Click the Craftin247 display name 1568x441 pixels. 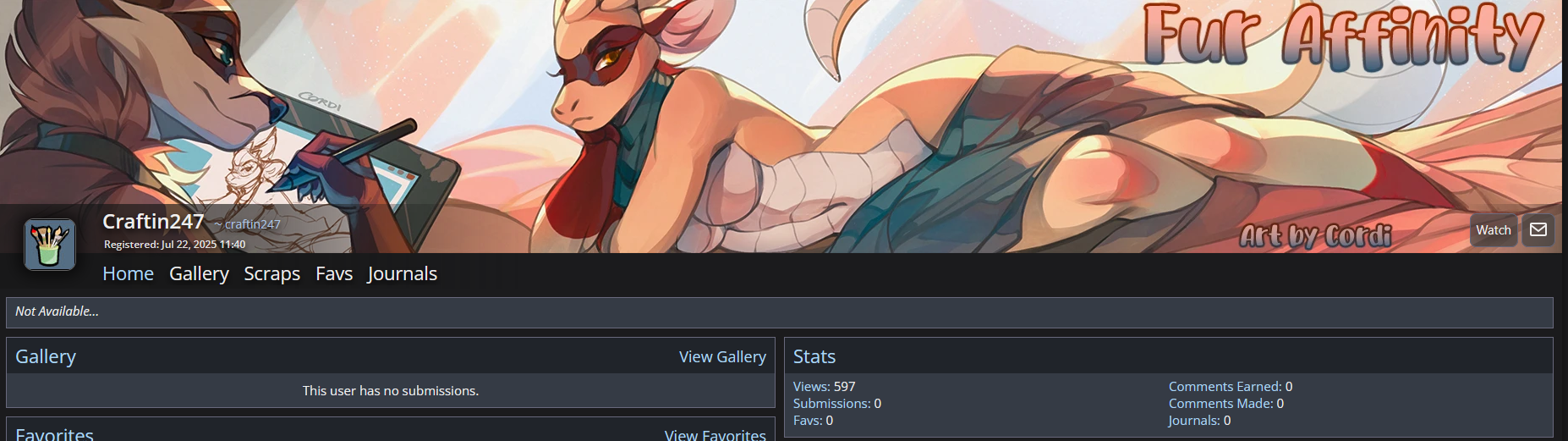tap(153, 222)
